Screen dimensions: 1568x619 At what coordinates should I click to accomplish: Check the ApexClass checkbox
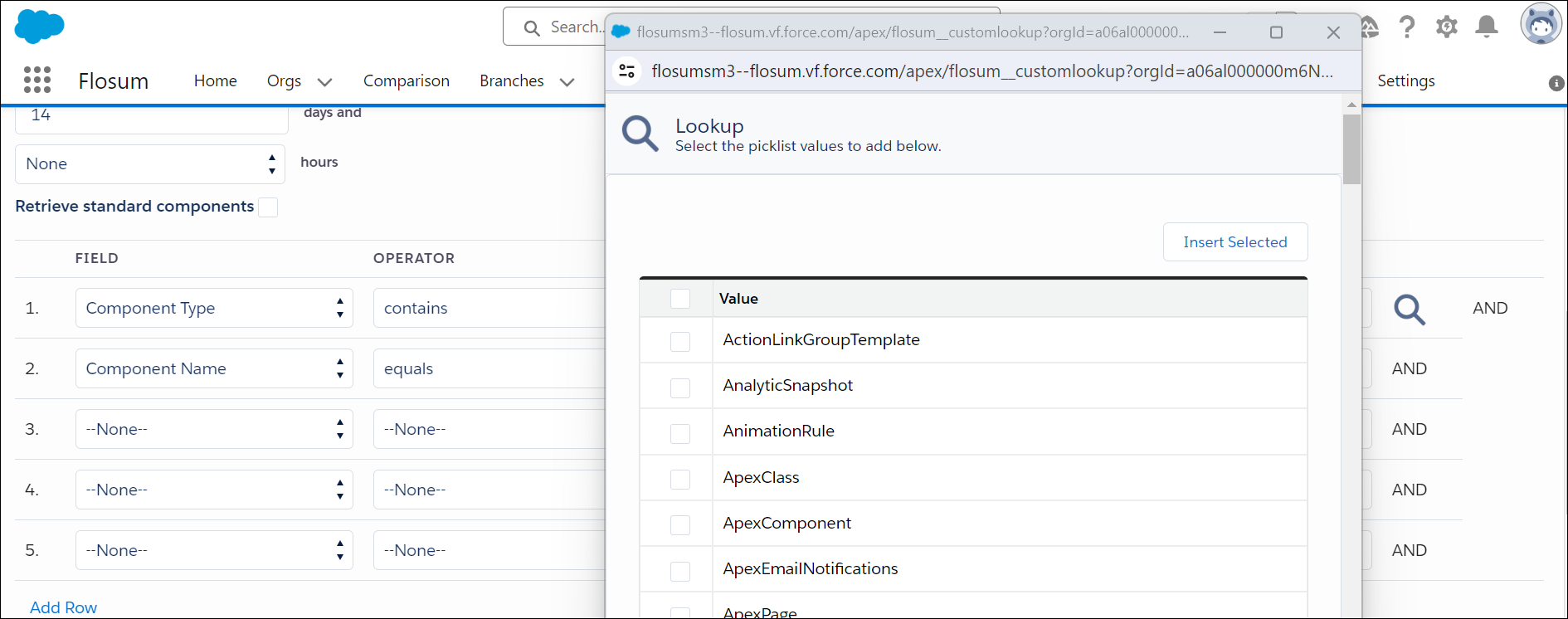[x=680, y=479]
